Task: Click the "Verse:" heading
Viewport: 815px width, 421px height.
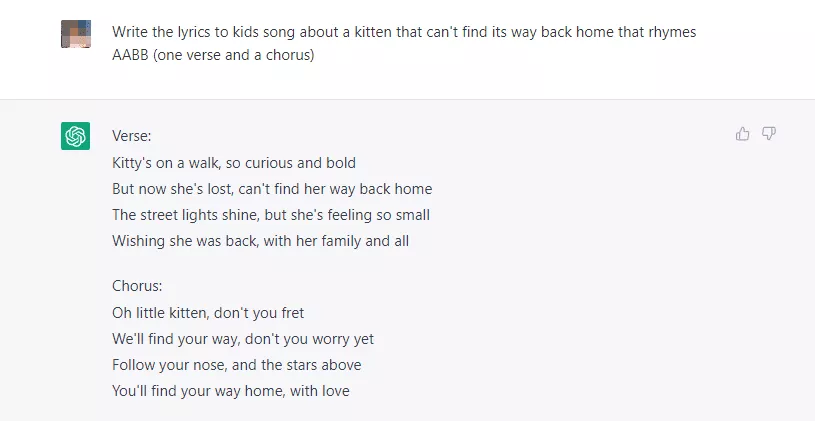Action: [132, 136]
